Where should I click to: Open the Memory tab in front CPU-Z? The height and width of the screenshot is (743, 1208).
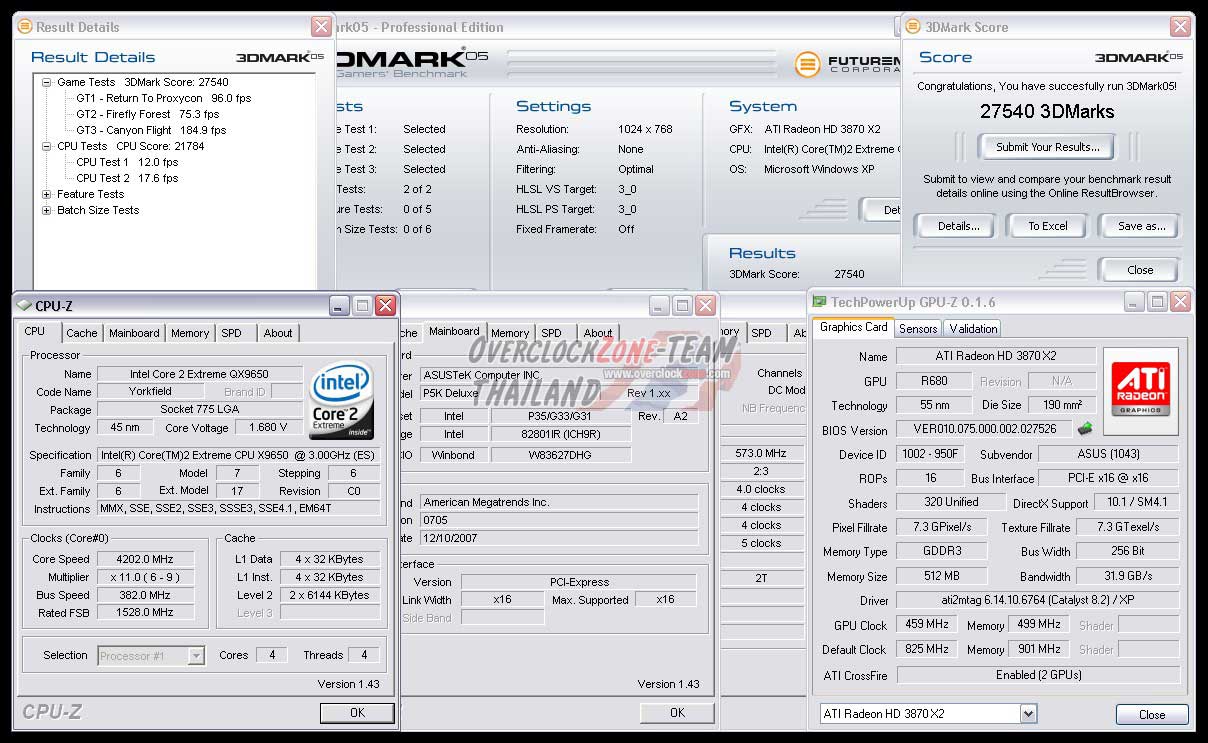point(190,333)
